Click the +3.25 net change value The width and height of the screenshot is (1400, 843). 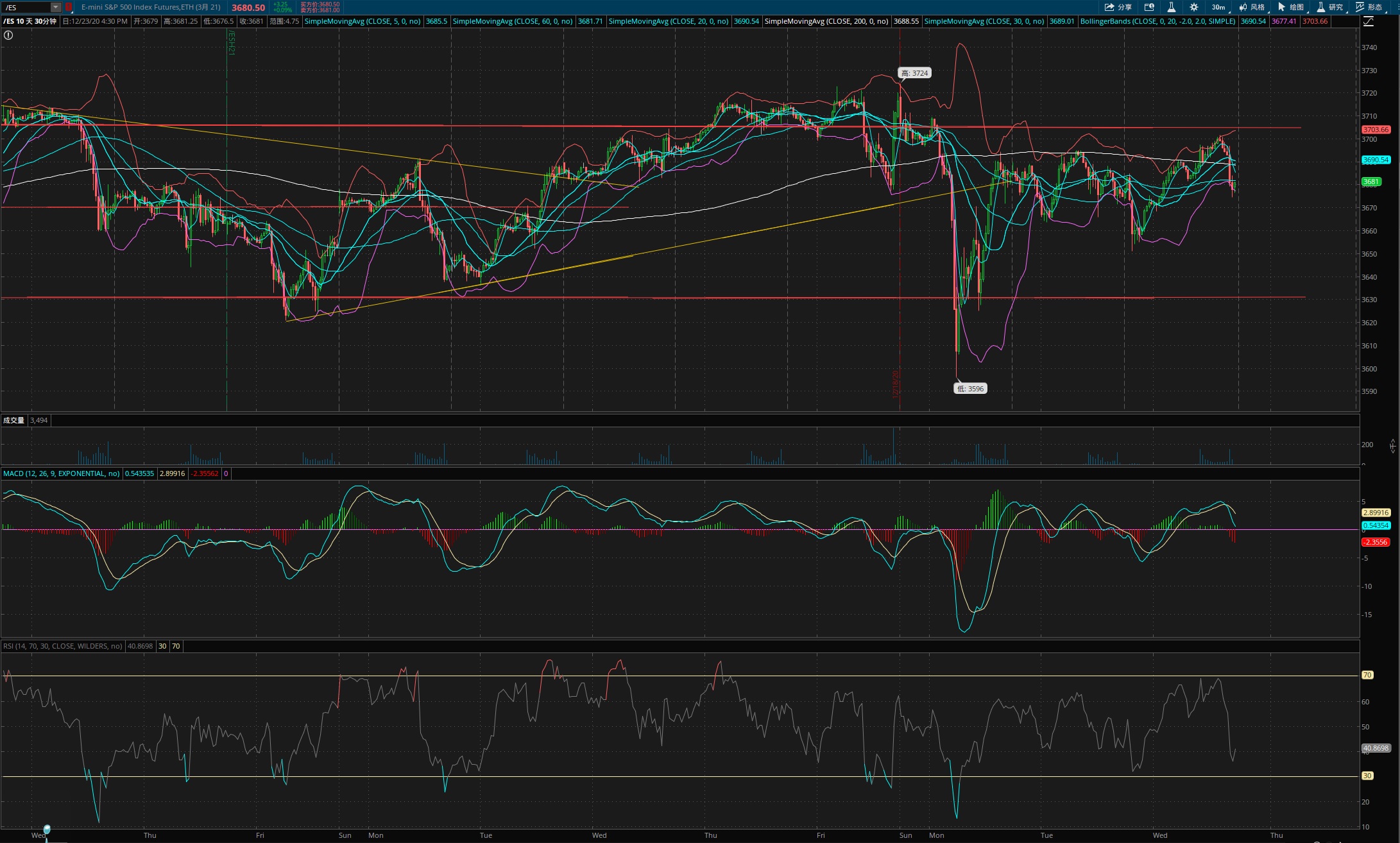[280, 4]
